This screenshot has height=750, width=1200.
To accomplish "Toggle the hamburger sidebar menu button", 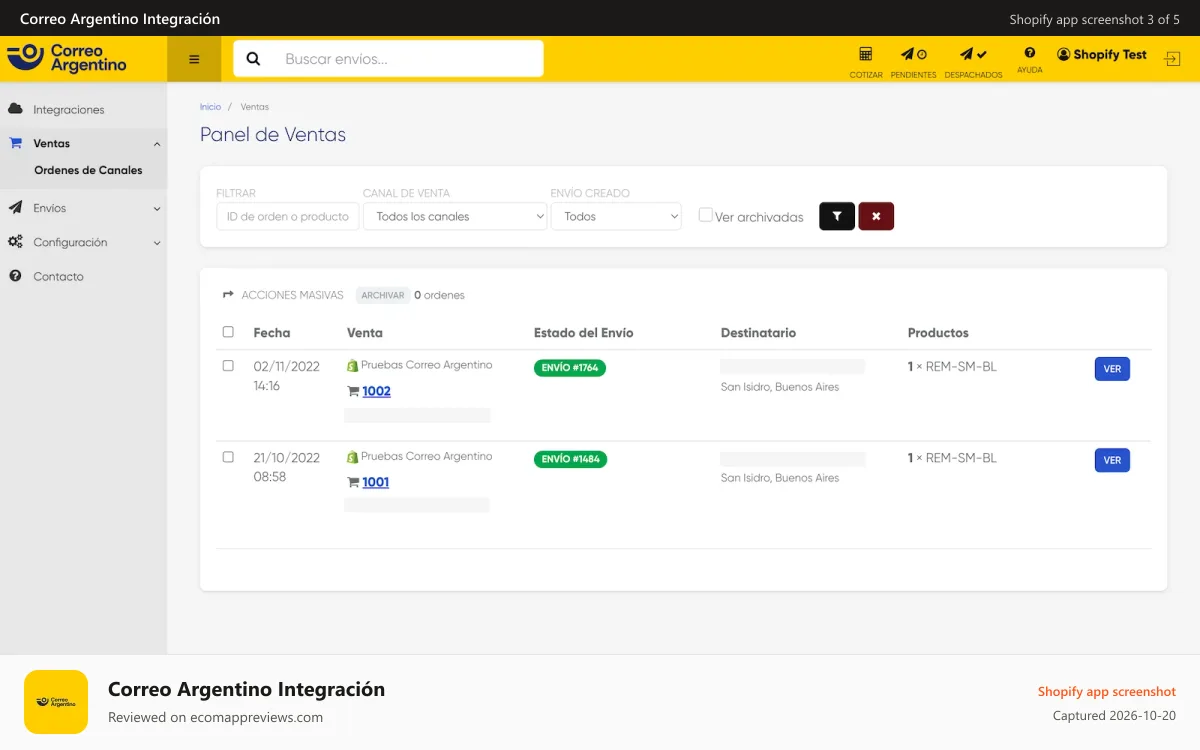I will [194, 59].
